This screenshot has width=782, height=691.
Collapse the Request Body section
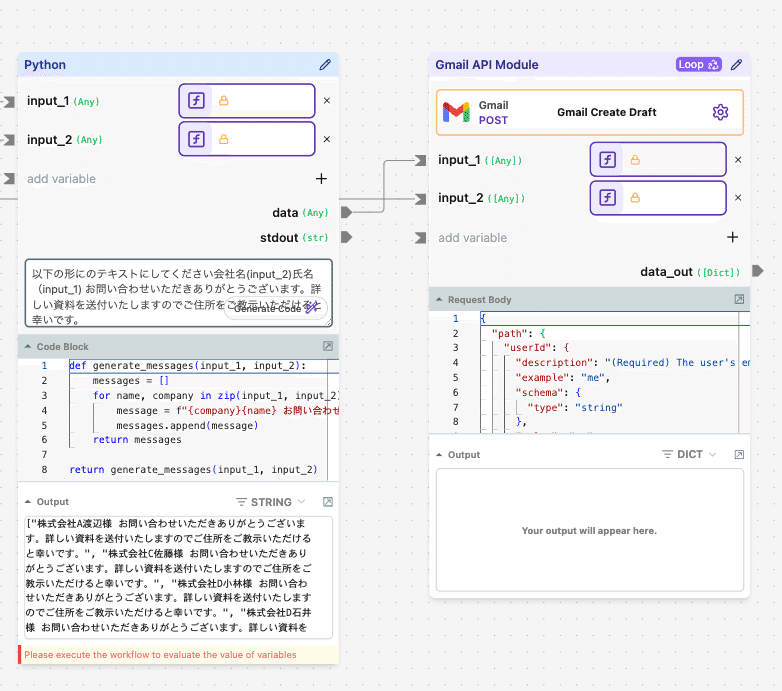click(438, 299)
